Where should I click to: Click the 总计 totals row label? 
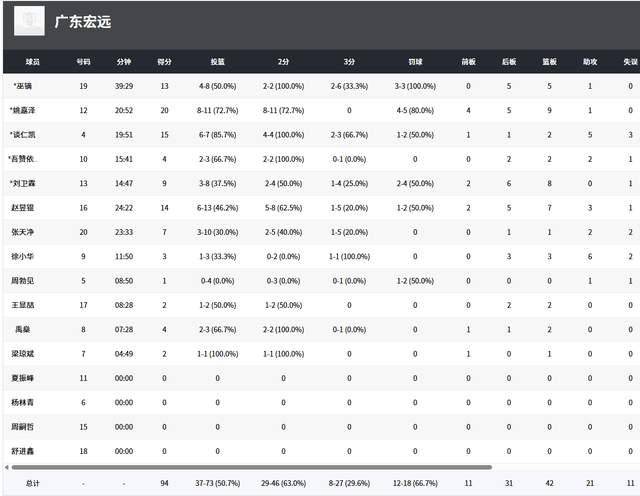point(33,484)
